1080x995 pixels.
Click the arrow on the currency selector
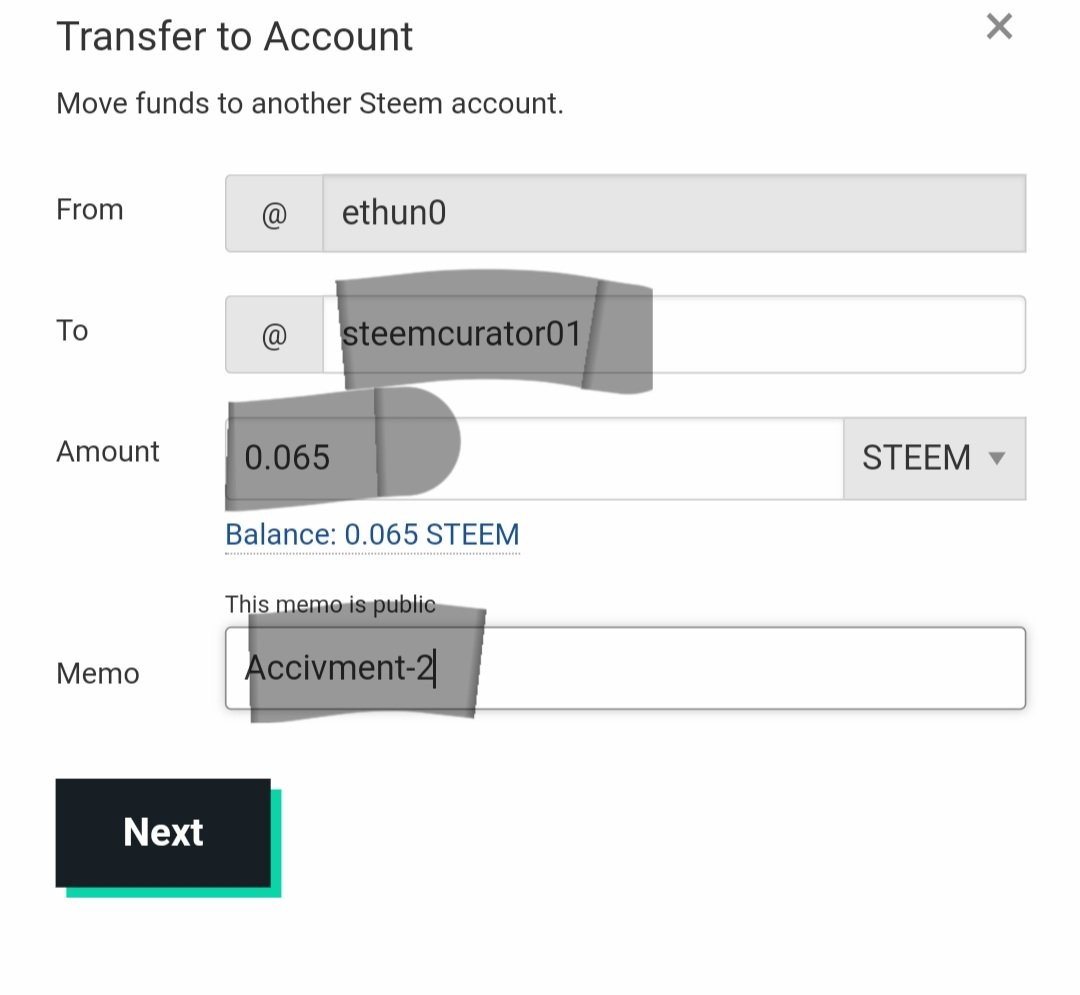point(996,458)
